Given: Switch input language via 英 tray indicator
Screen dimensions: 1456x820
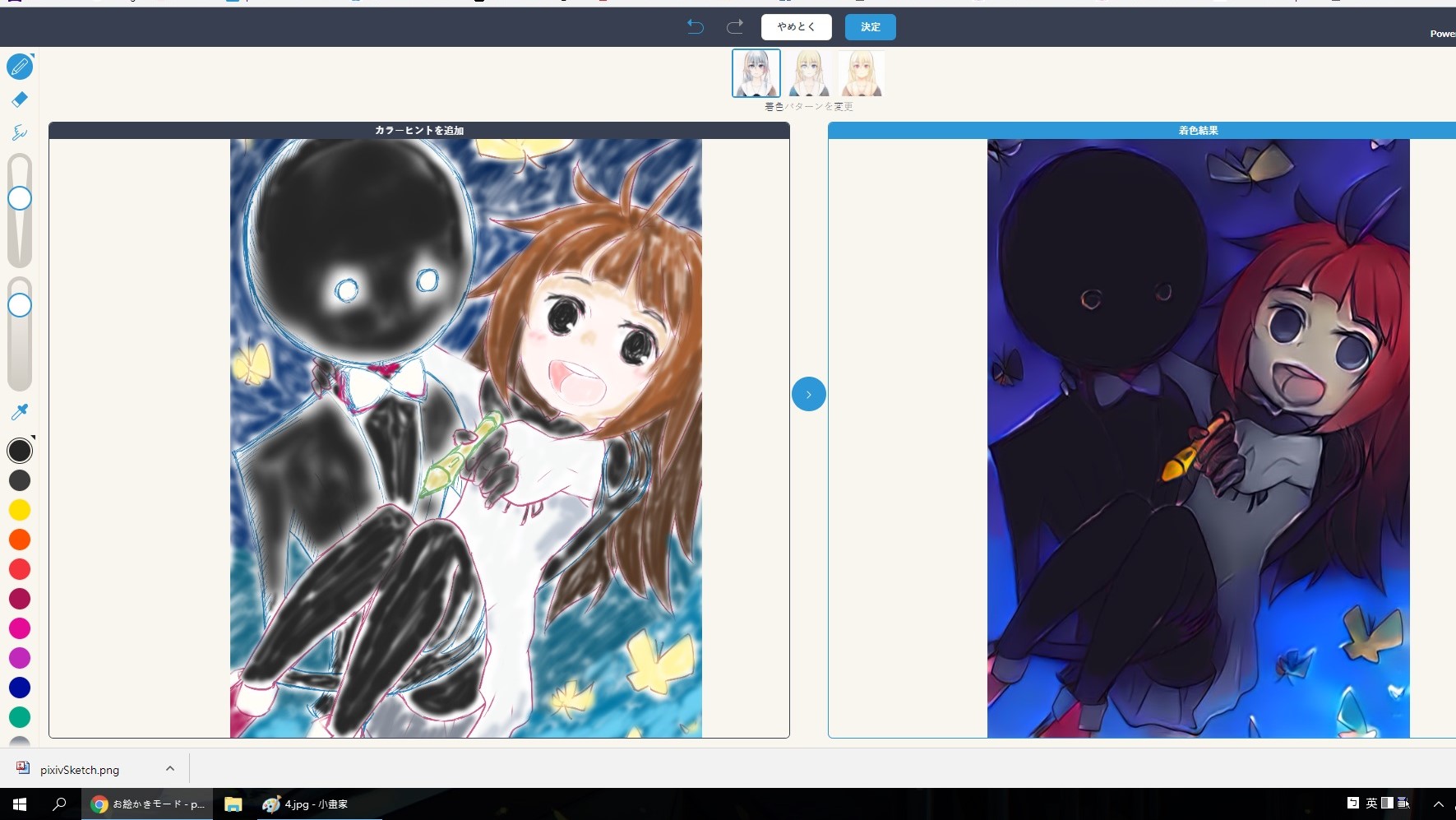Looking at the screenshot, I should (x=1371, y=804).
